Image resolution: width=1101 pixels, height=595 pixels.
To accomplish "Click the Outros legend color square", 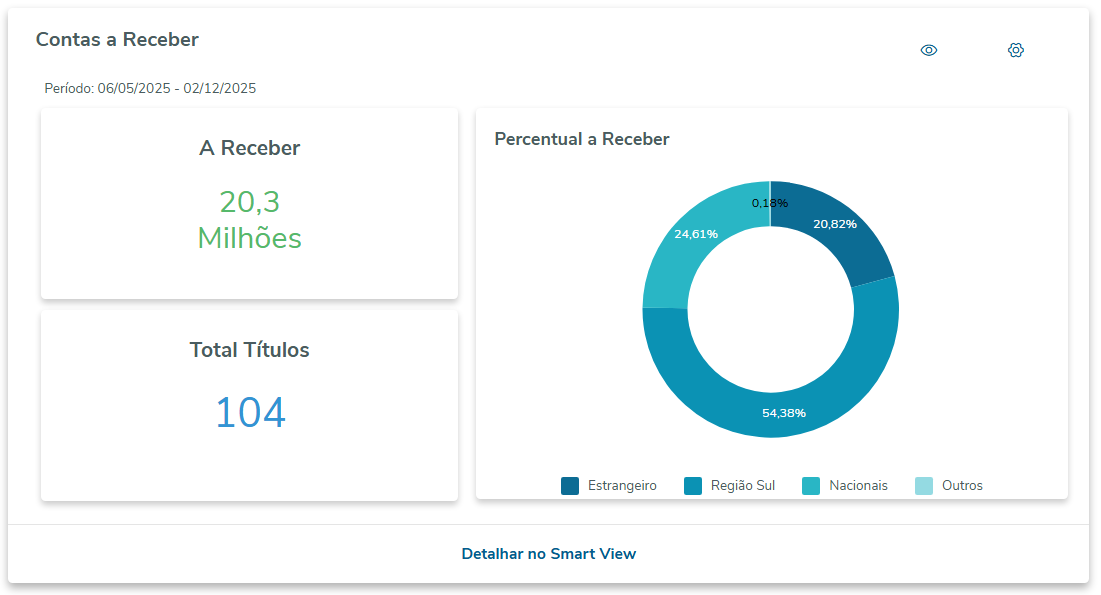I will pos(924,486).
